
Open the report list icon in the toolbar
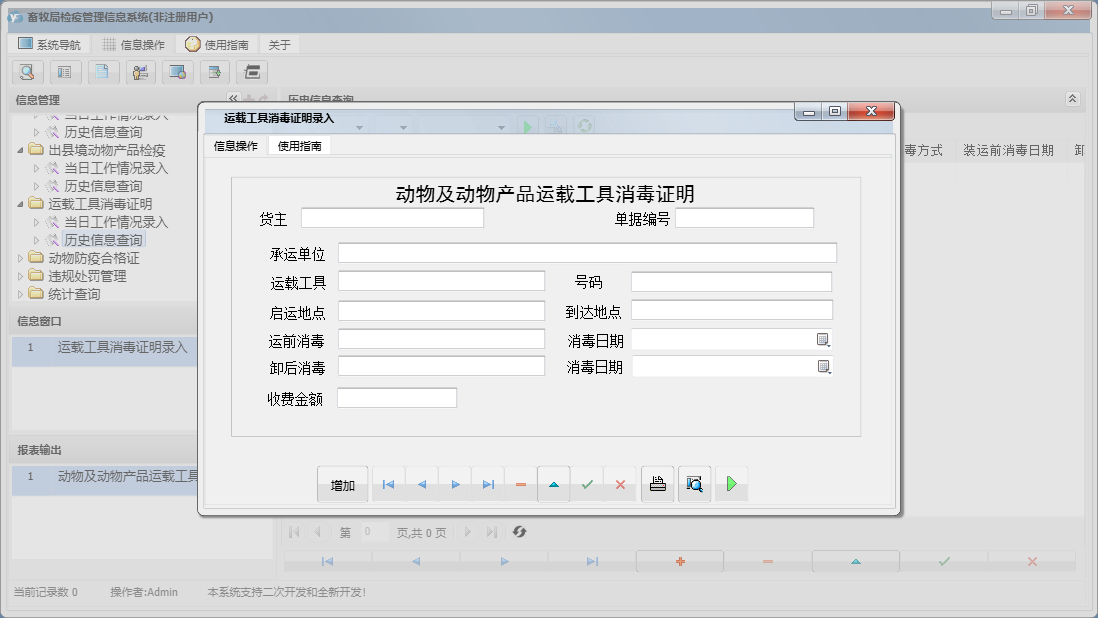click(x=65, y=72)
